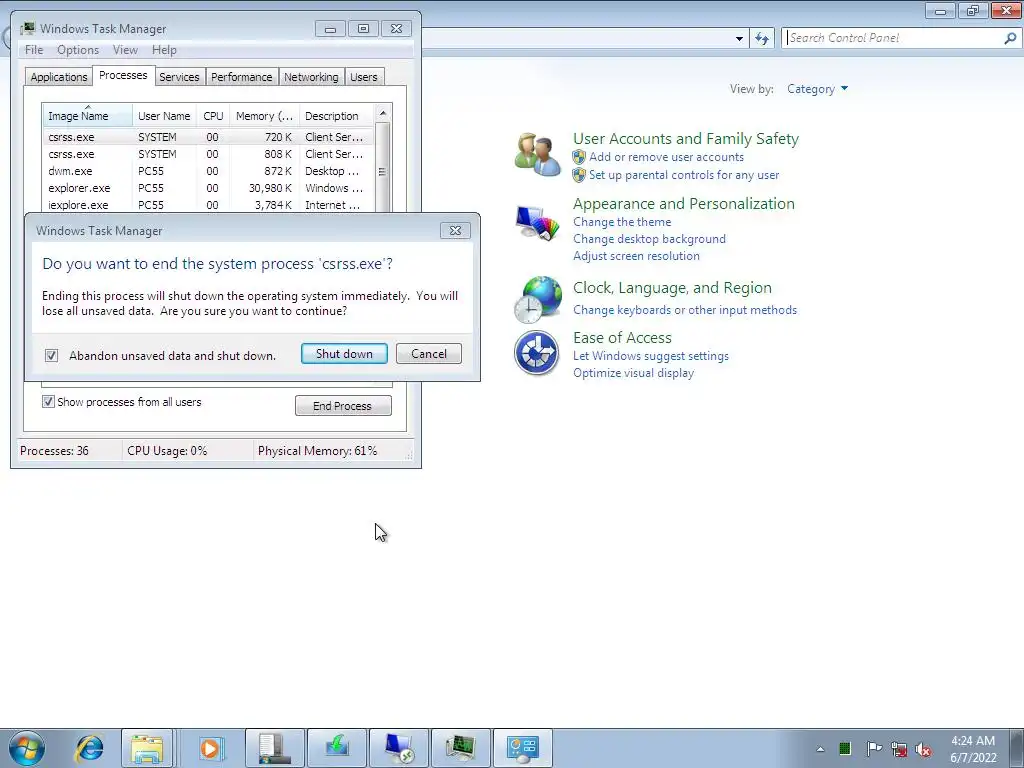Sort processes by Memory column header
The width and height of the screenshot is (1024, 768).
coord(264,116)
